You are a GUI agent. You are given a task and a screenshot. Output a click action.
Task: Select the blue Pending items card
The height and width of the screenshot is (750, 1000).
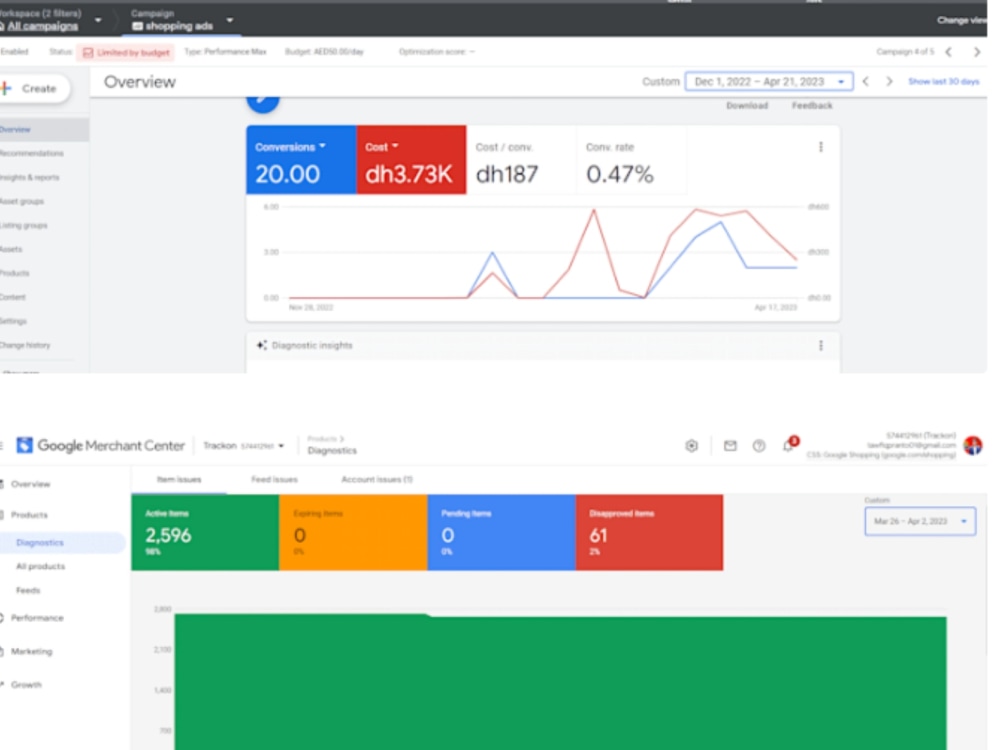point(501,533)
